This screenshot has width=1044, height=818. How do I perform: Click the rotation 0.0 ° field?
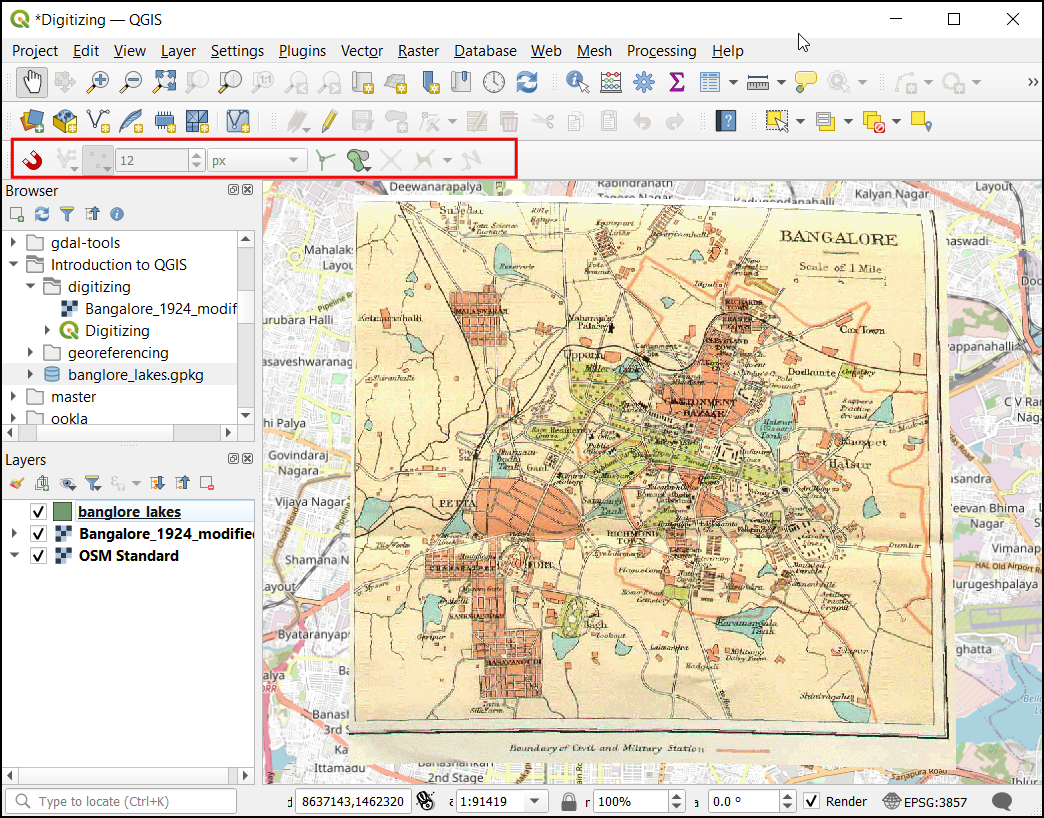(x=742, y=801)
